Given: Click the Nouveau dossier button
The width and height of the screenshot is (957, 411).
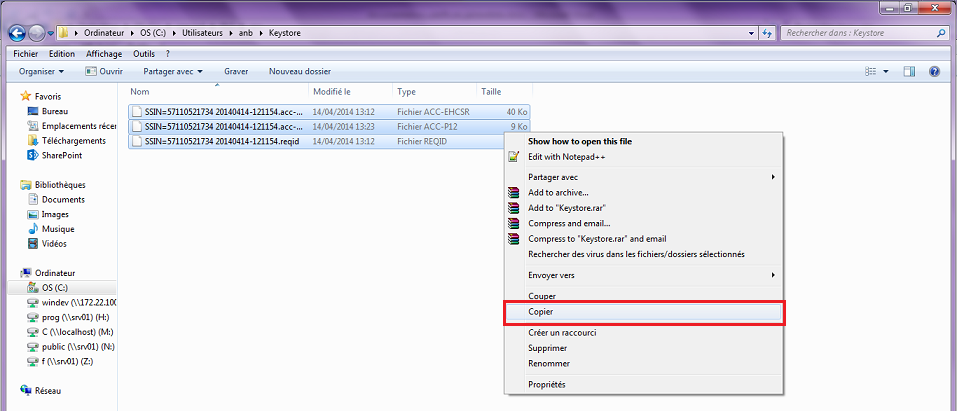Looking at the screenshot, I should tap(300, 71).
